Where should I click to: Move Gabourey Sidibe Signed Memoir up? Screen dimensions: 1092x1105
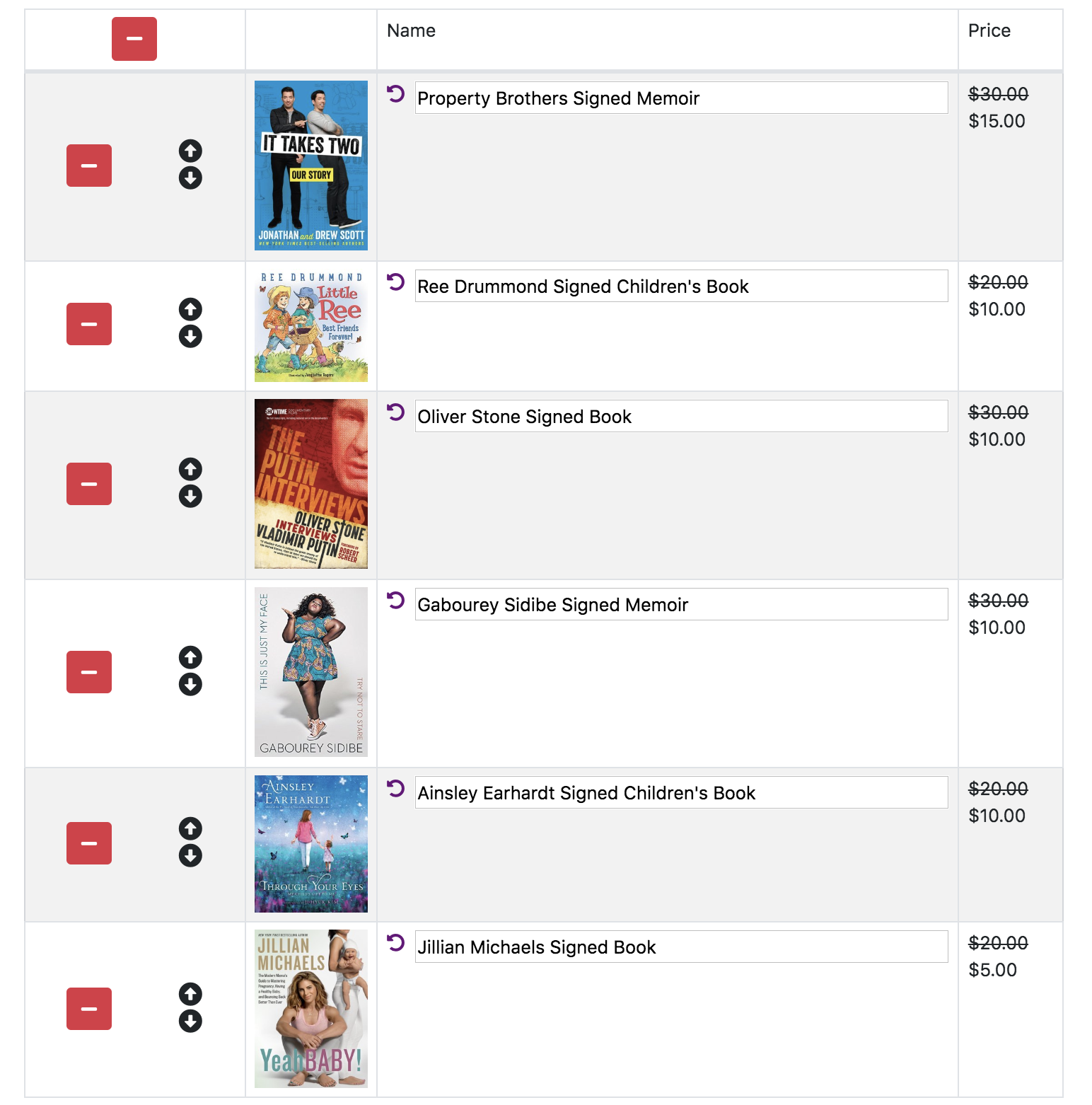pyautogui.click(x=190, y=657)
